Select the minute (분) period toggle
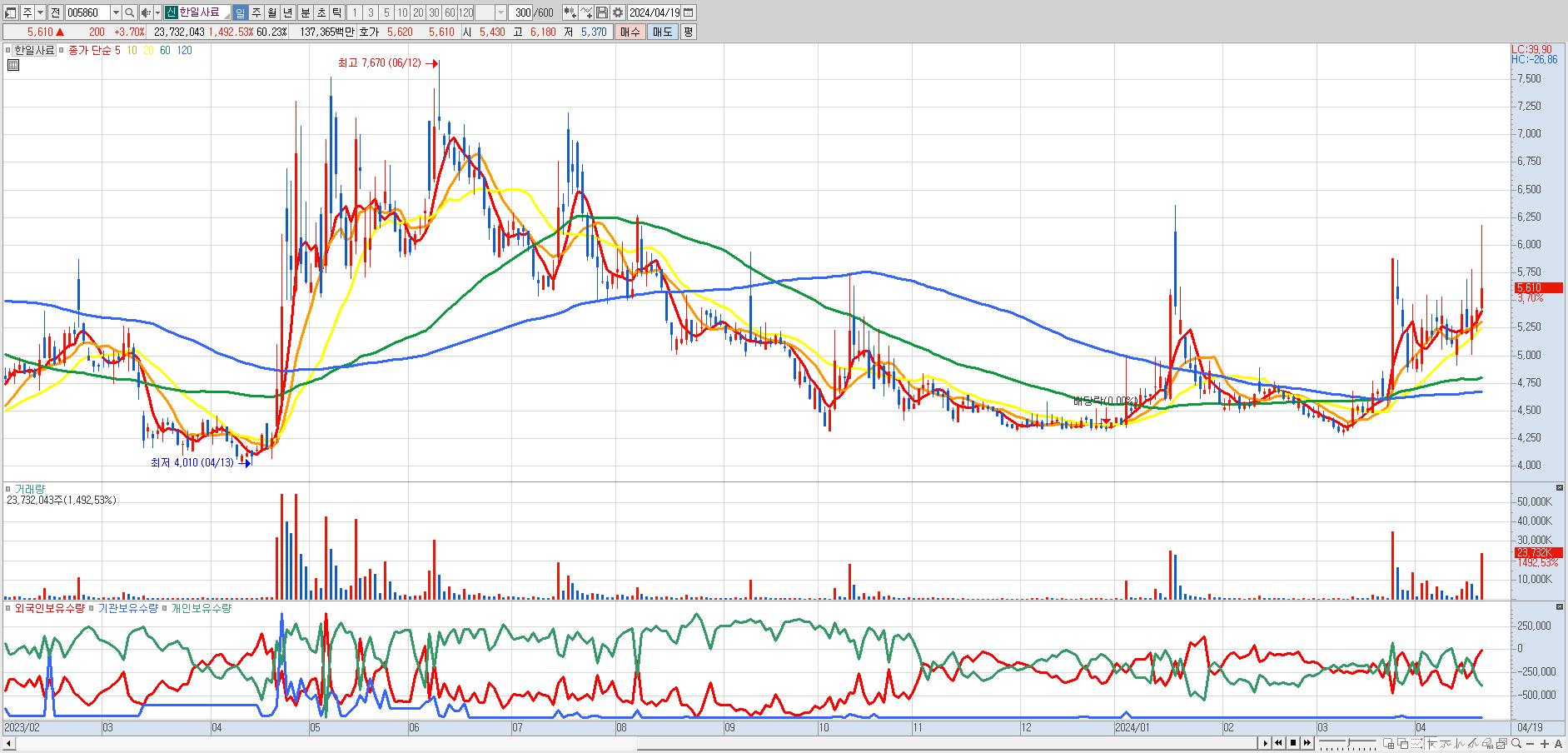Image resolution: width=1568 pixels, height=753 pixels. point(304,12)
